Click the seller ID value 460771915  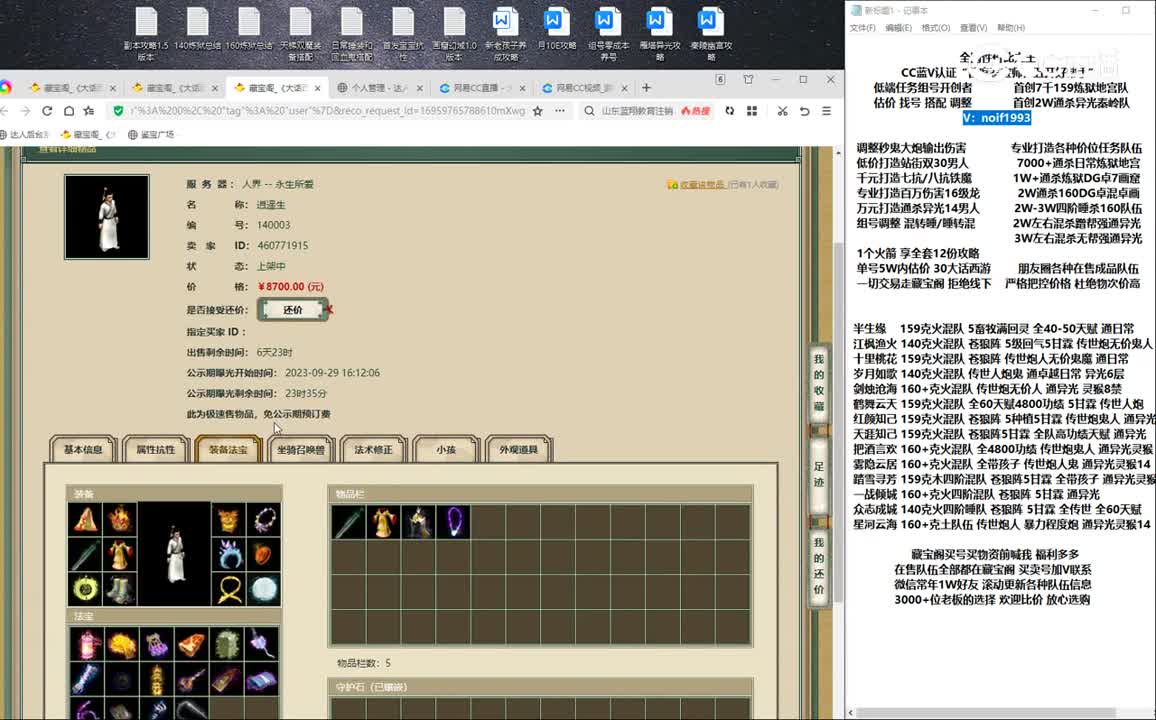283,245
